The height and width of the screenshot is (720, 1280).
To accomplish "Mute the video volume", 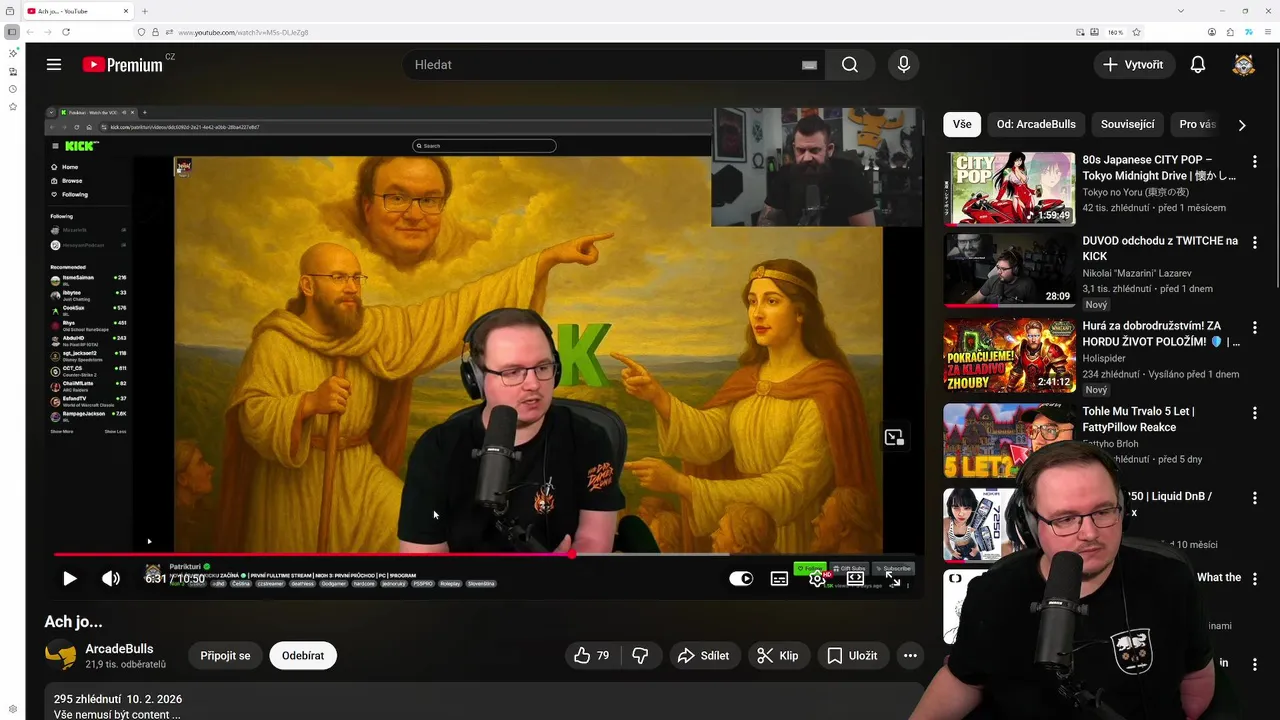I will coord(111,578).
